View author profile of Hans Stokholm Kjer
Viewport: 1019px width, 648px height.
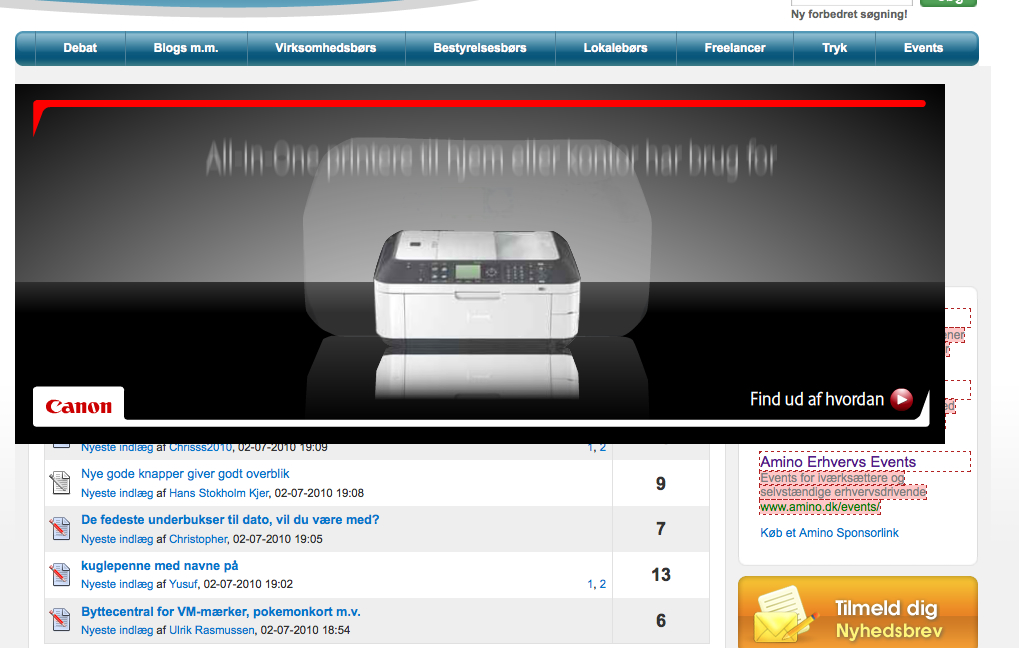click(x=219, y=493)
